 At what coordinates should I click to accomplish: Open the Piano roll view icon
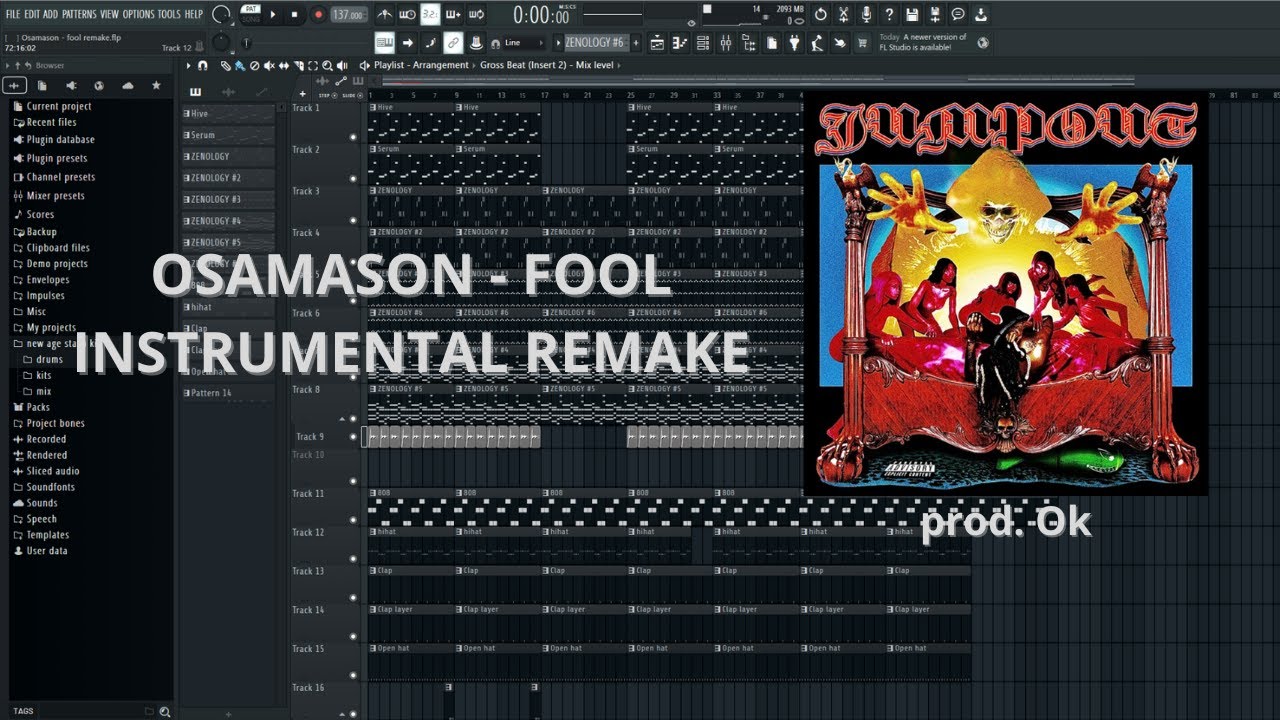(680, 43)
